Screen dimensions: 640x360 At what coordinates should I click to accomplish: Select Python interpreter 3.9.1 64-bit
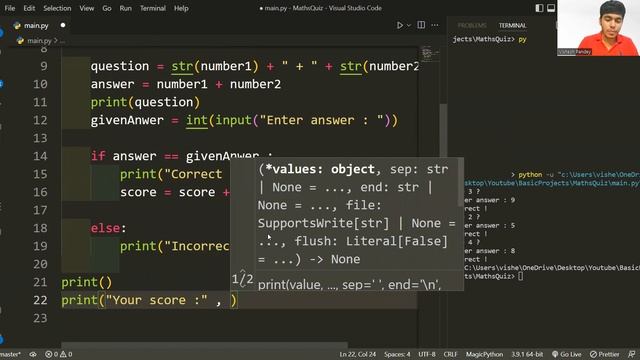point(527,354)
